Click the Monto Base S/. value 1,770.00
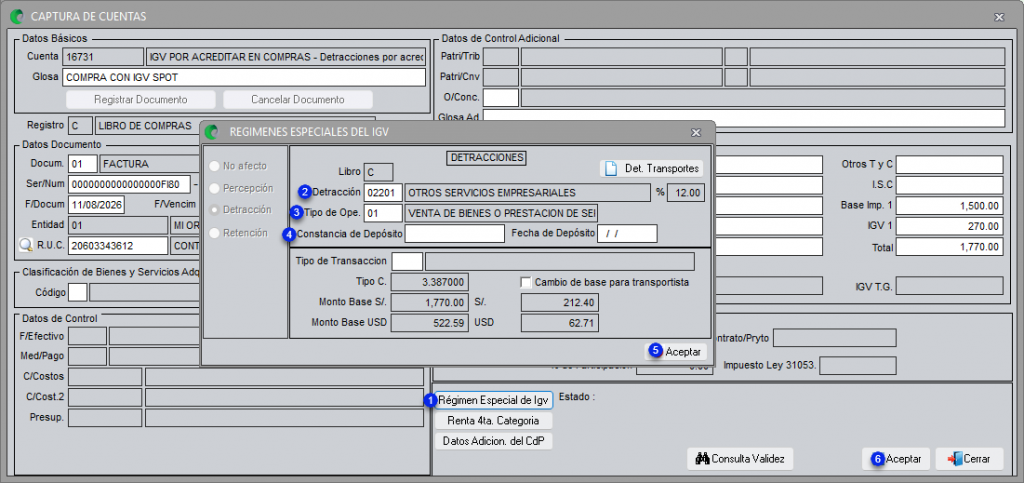 430,303
